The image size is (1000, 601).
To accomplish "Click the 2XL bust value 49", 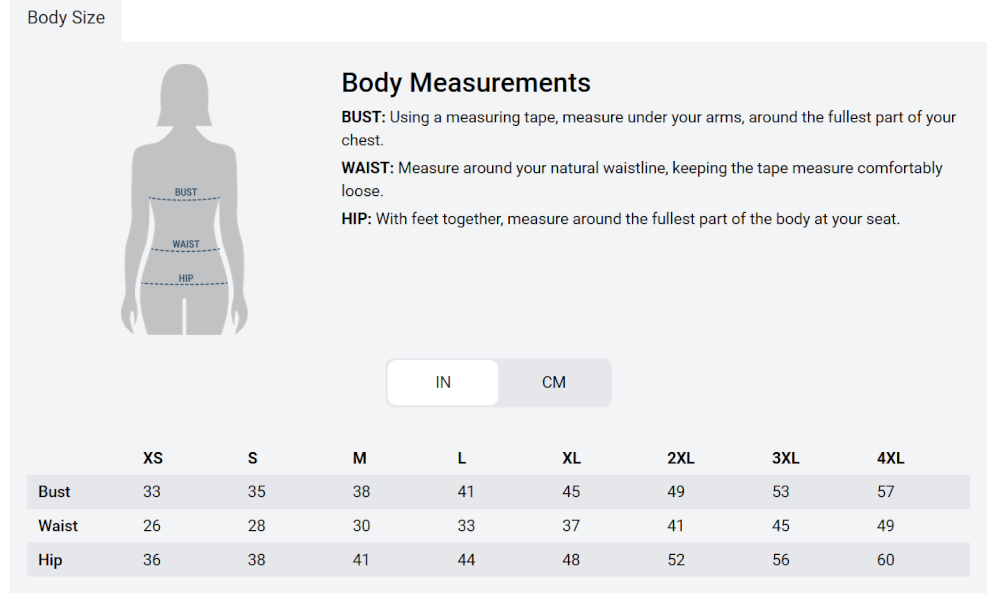I will point(676,492).
